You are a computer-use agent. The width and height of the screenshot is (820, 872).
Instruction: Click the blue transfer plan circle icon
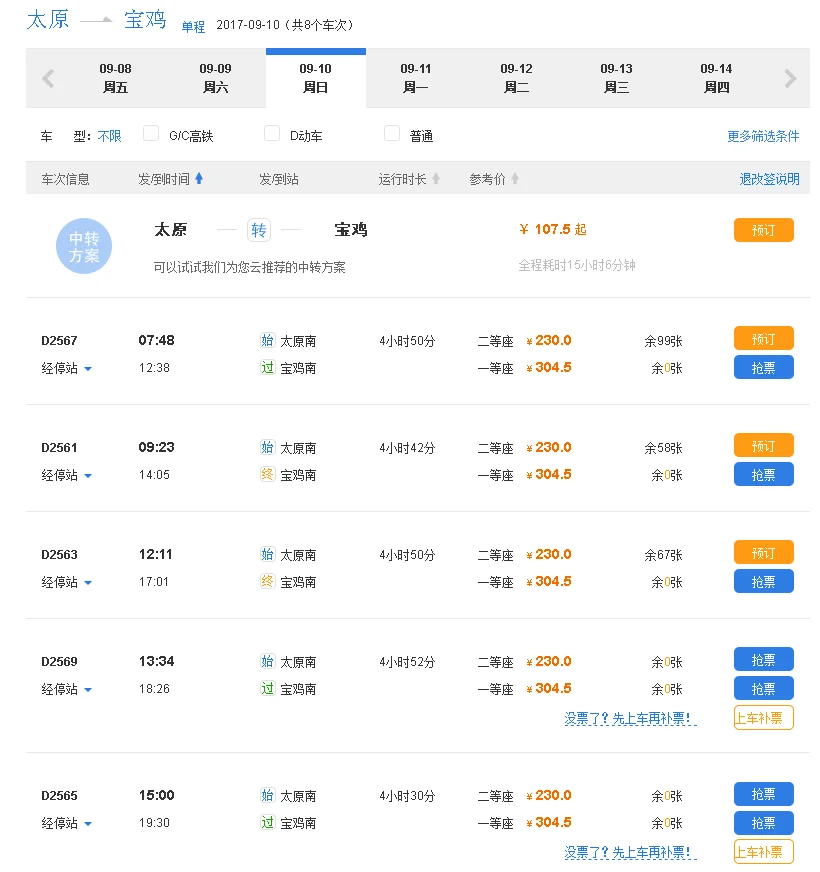(84, 246)
